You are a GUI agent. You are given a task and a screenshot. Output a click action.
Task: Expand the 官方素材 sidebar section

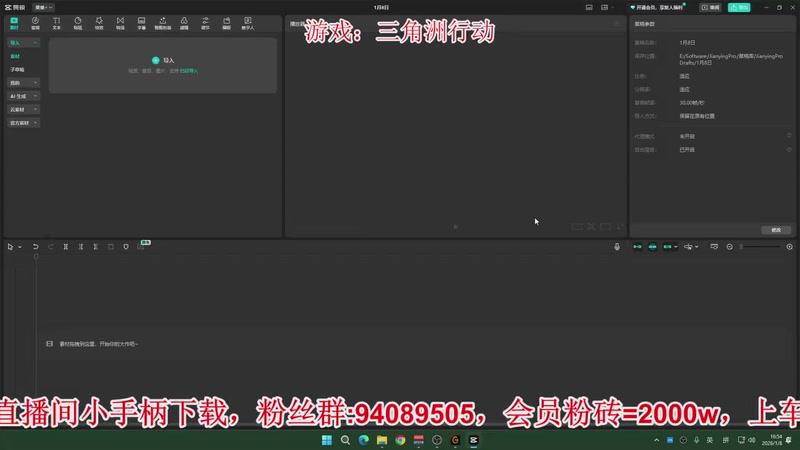23,123
